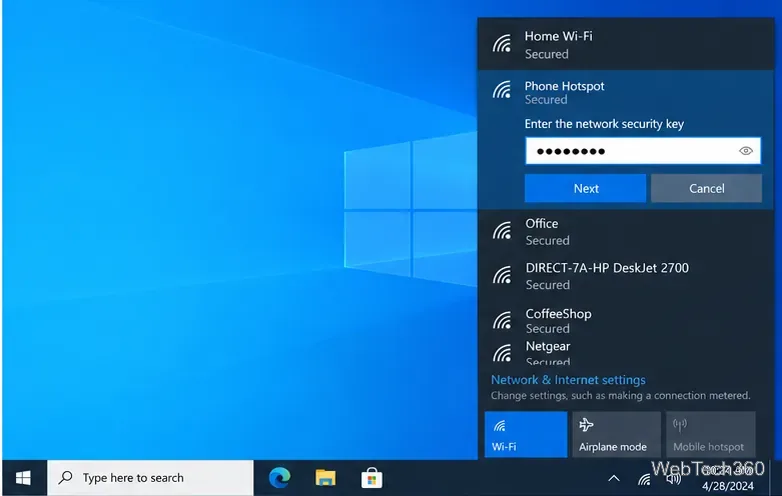Select the Netgear network

click(x=626, y=353)
